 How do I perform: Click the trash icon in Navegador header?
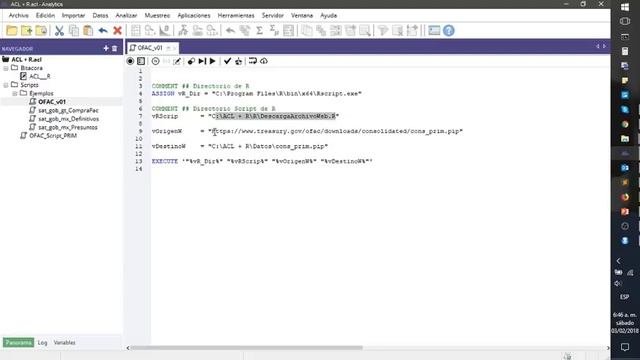click(x=115, y=48)
